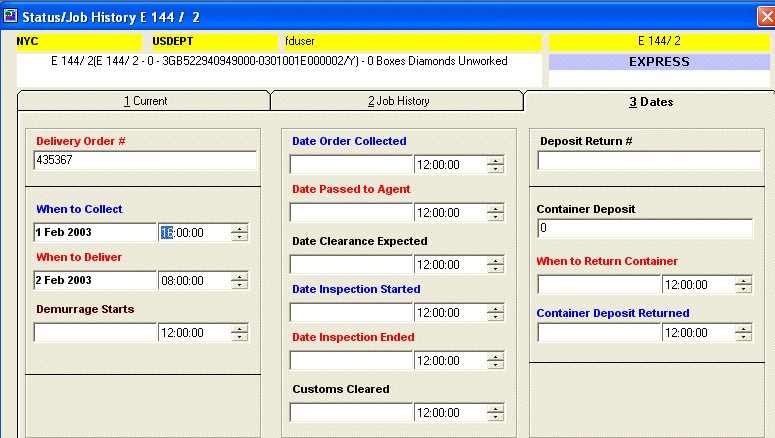Viewport: 775px width, 438px height.
Task: Click the EXPRESS status label
Action: tap(659, 62)
